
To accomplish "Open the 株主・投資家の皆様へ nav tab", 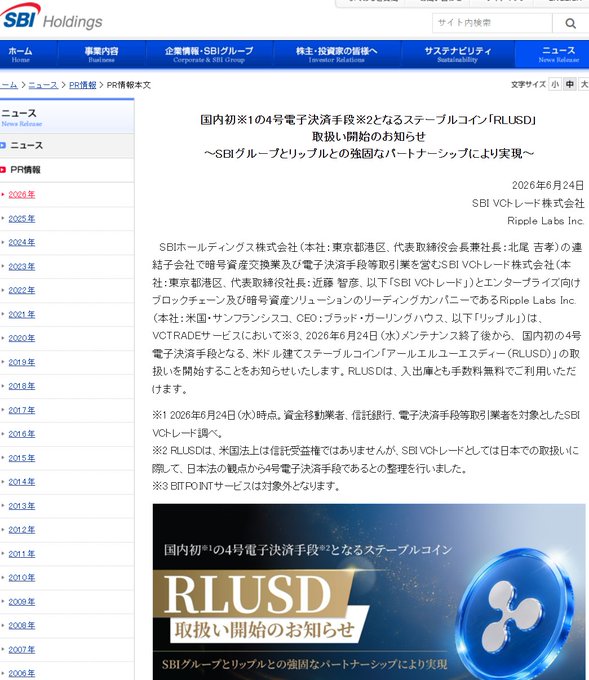I will click(337, 54).
